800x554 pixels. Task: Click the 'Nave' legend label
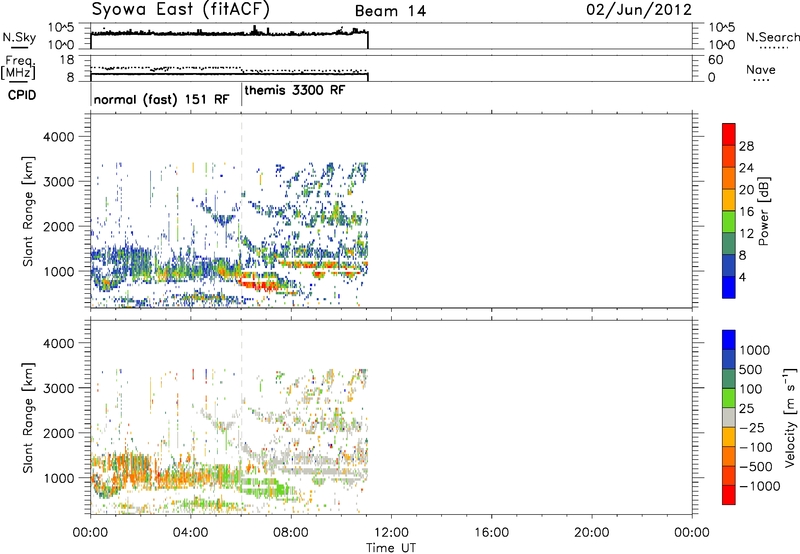(761, 69)
